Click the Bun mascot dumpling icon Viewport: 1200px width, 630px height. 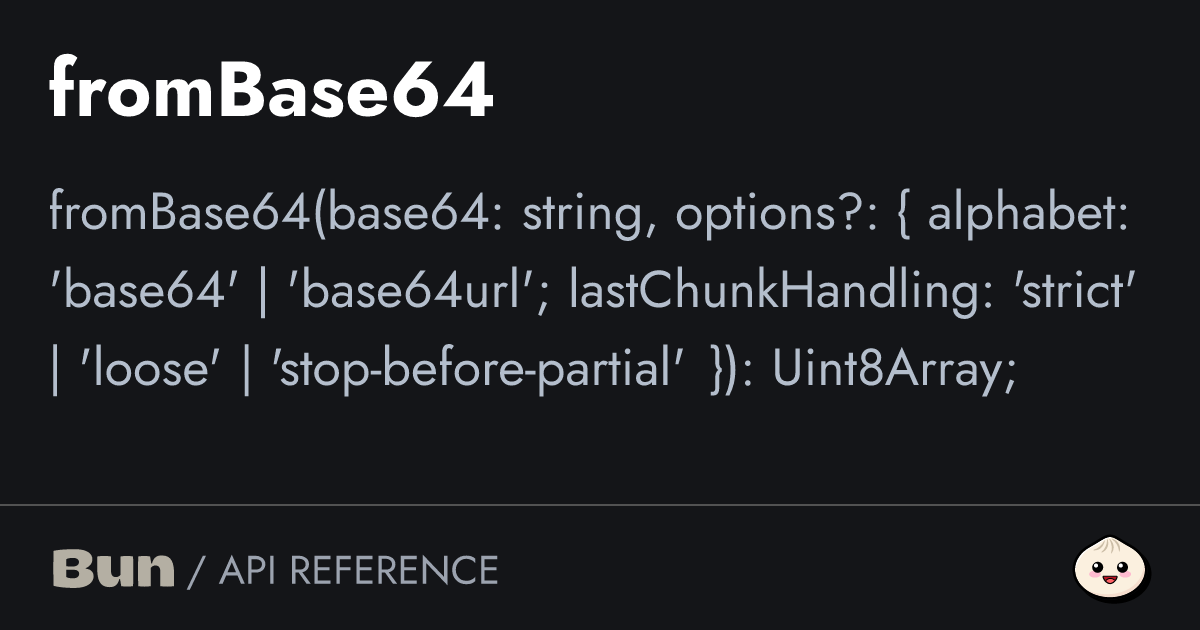tap(1110, 569)
